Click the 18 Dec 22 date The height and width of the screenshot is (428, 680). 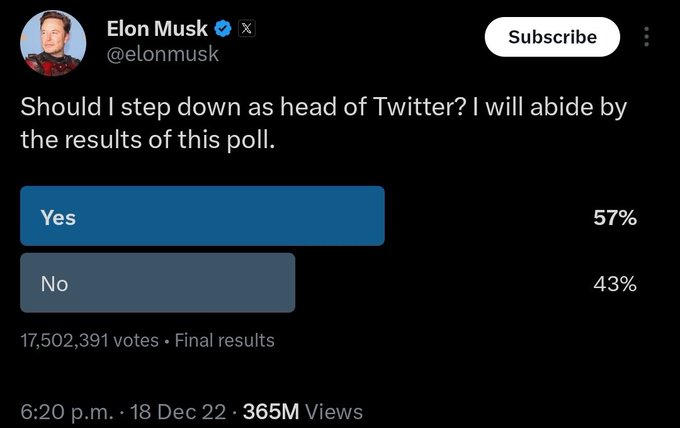178,412
